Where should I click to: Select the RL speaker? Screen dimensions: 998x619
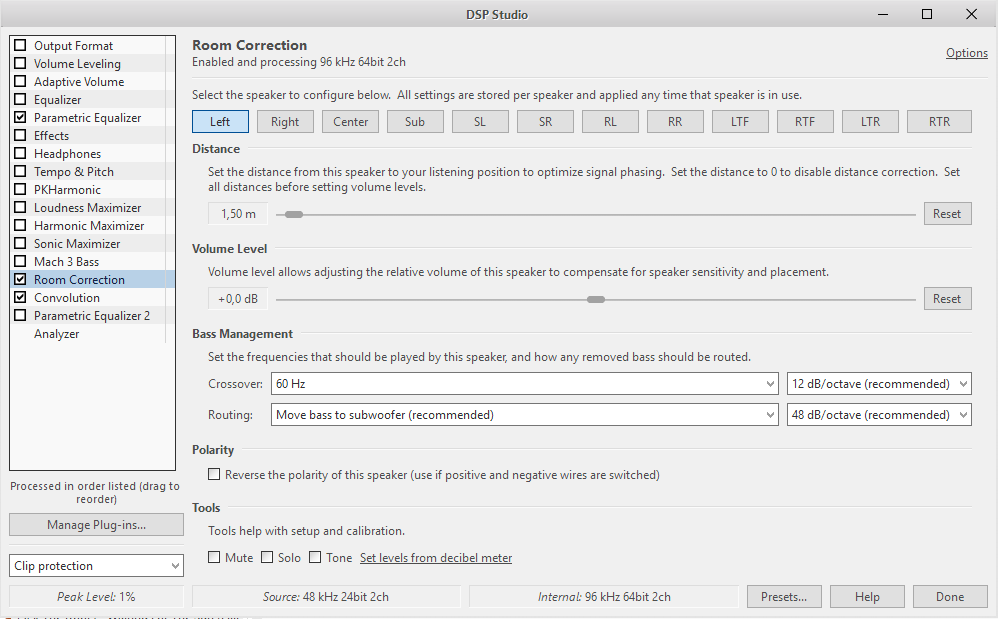point(610,122)
